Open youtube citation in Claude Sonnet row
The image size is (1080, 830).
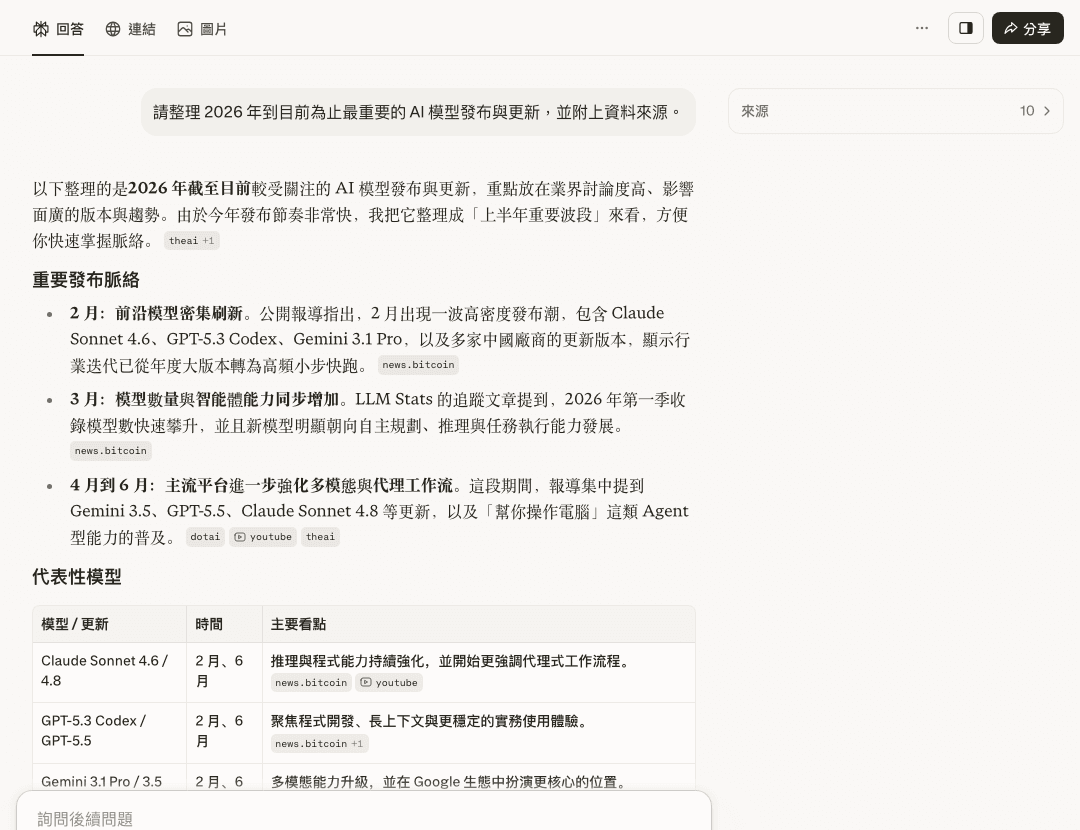tap(389, 683)
